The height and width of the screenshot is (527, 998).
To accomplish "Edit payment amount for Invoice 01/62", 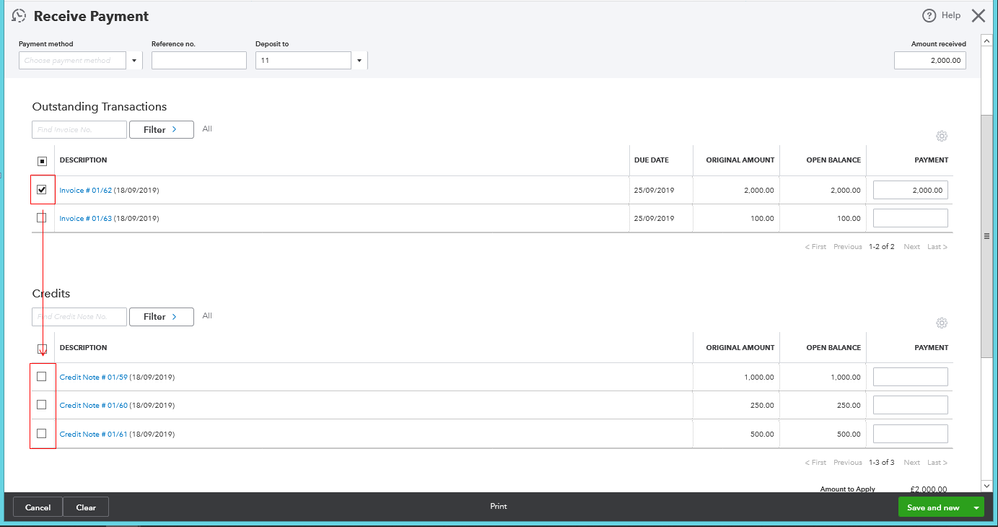I will click(x=910, y=190).
